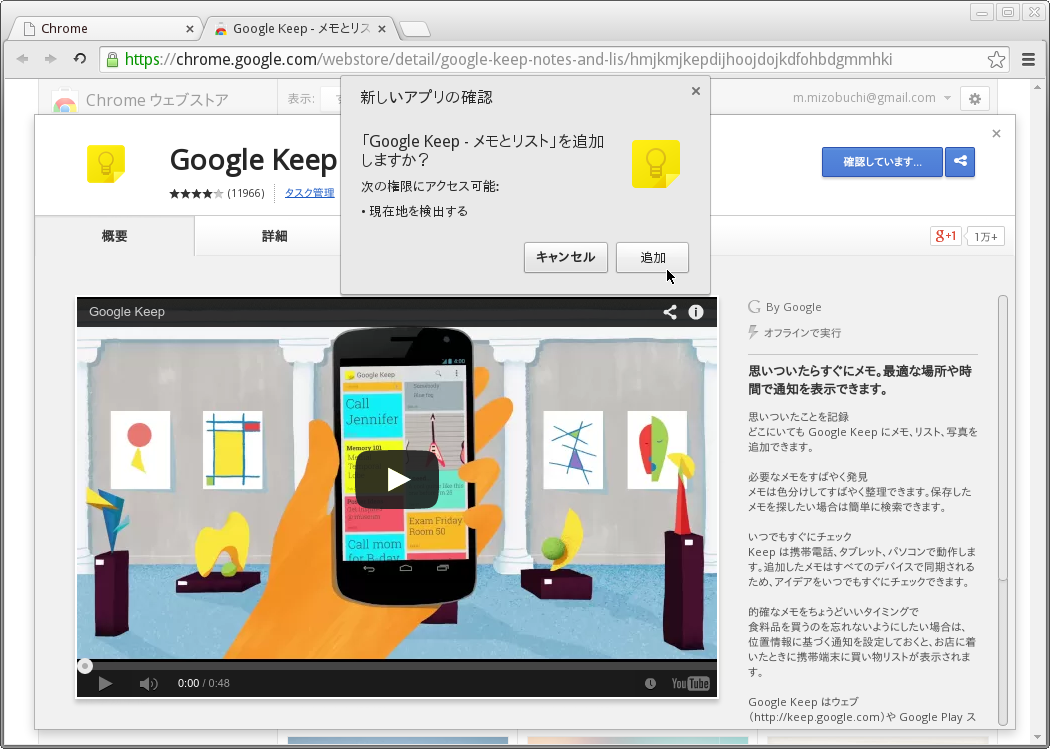Screen dimensions: 1050x749
Task: Click the browser forward arrow
Action: [x=51, y=59]
